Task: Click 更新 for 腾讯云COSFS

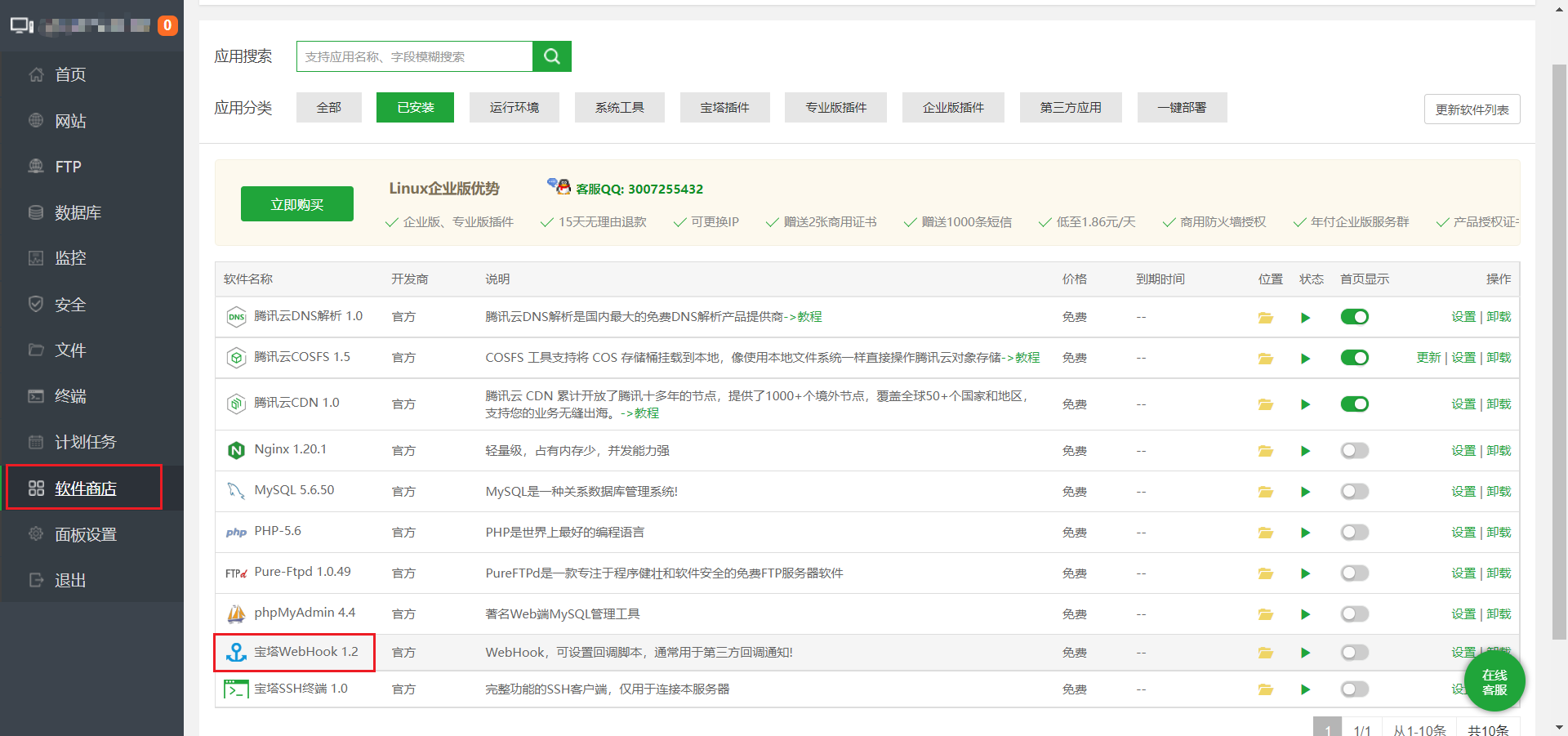Action: tap(1428, 358)
